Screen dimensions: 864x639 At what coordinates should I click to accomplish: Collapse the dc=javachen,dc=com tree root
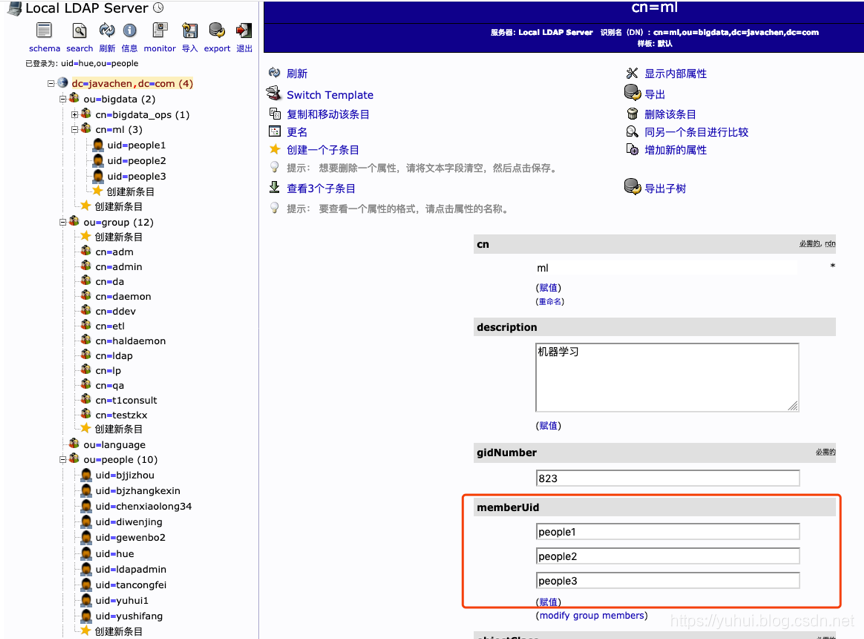(51, 84)
